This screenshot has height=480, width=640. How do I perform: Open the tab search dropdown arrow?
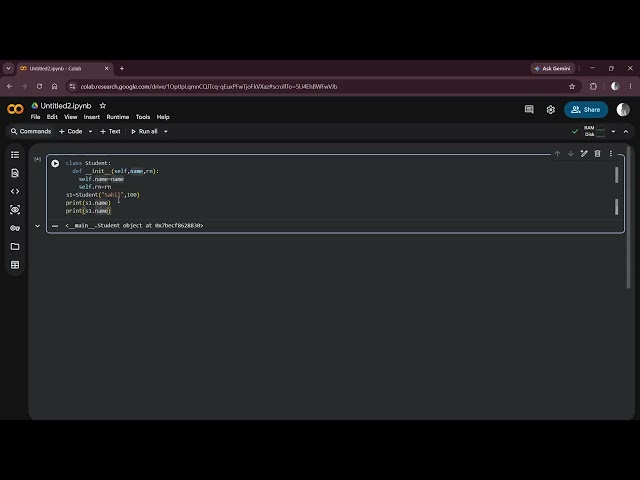coord(8,69)
